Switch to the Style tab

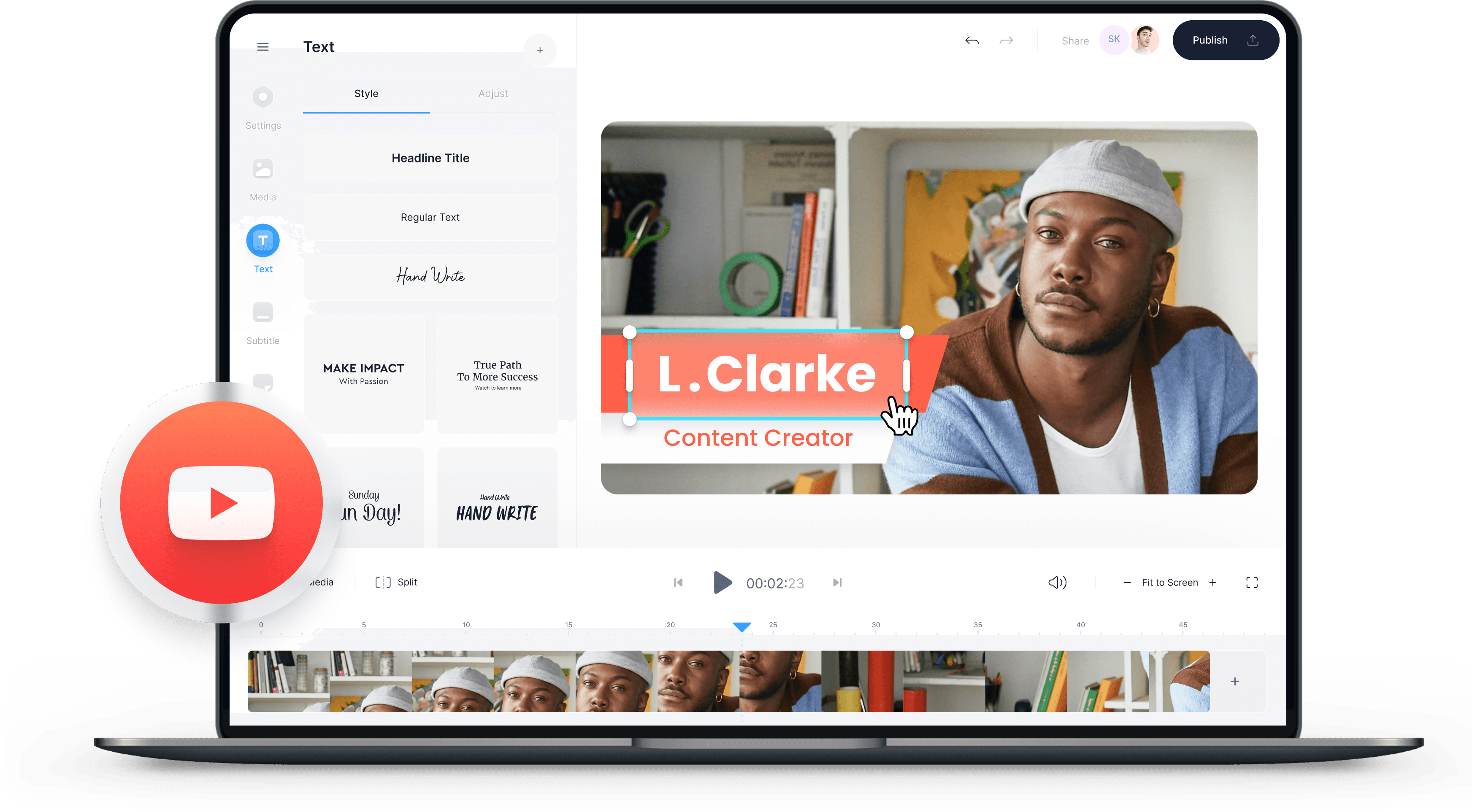366,93
